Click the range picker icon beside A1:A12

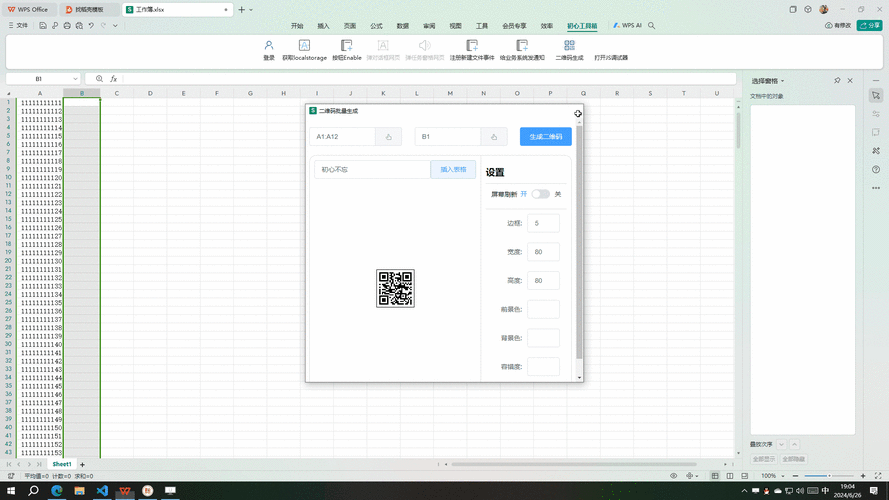pos(388,137)
